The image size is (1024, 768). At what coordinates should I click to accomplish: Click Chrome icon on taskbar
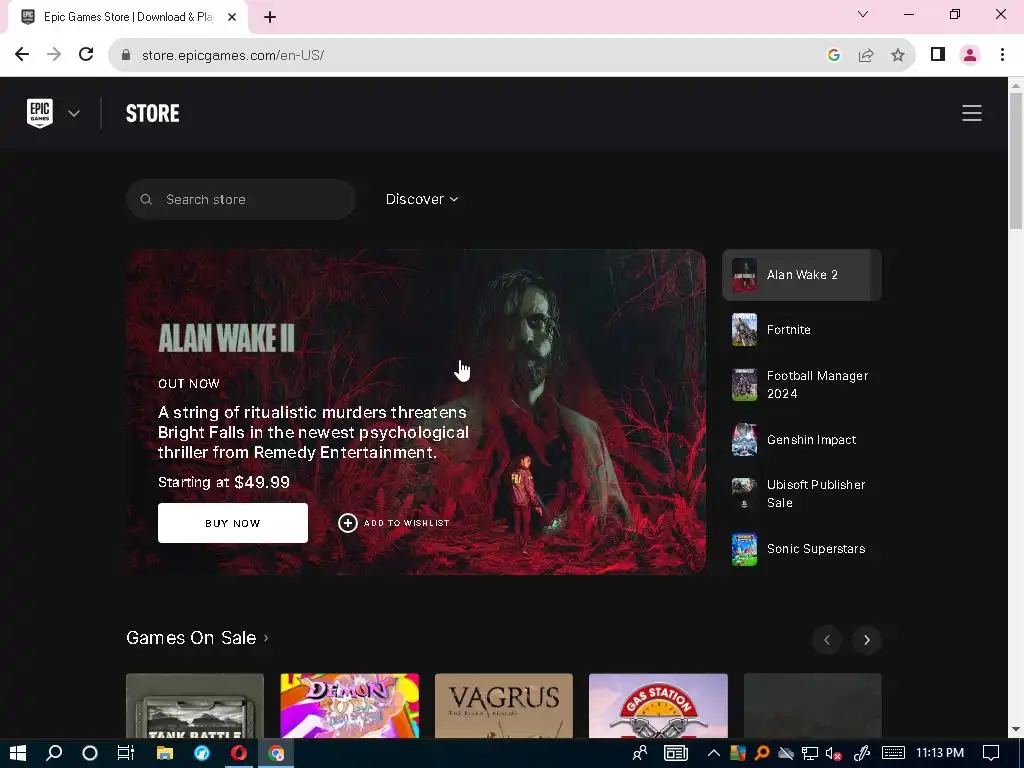276,753
